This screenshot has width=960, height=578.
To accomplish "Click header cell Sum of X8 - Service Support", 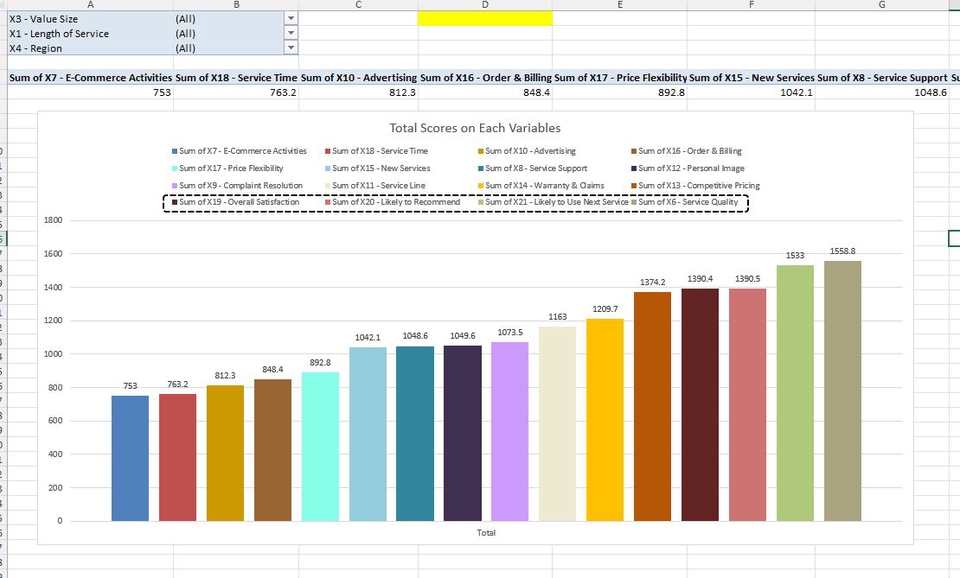I will pos(882,78).
